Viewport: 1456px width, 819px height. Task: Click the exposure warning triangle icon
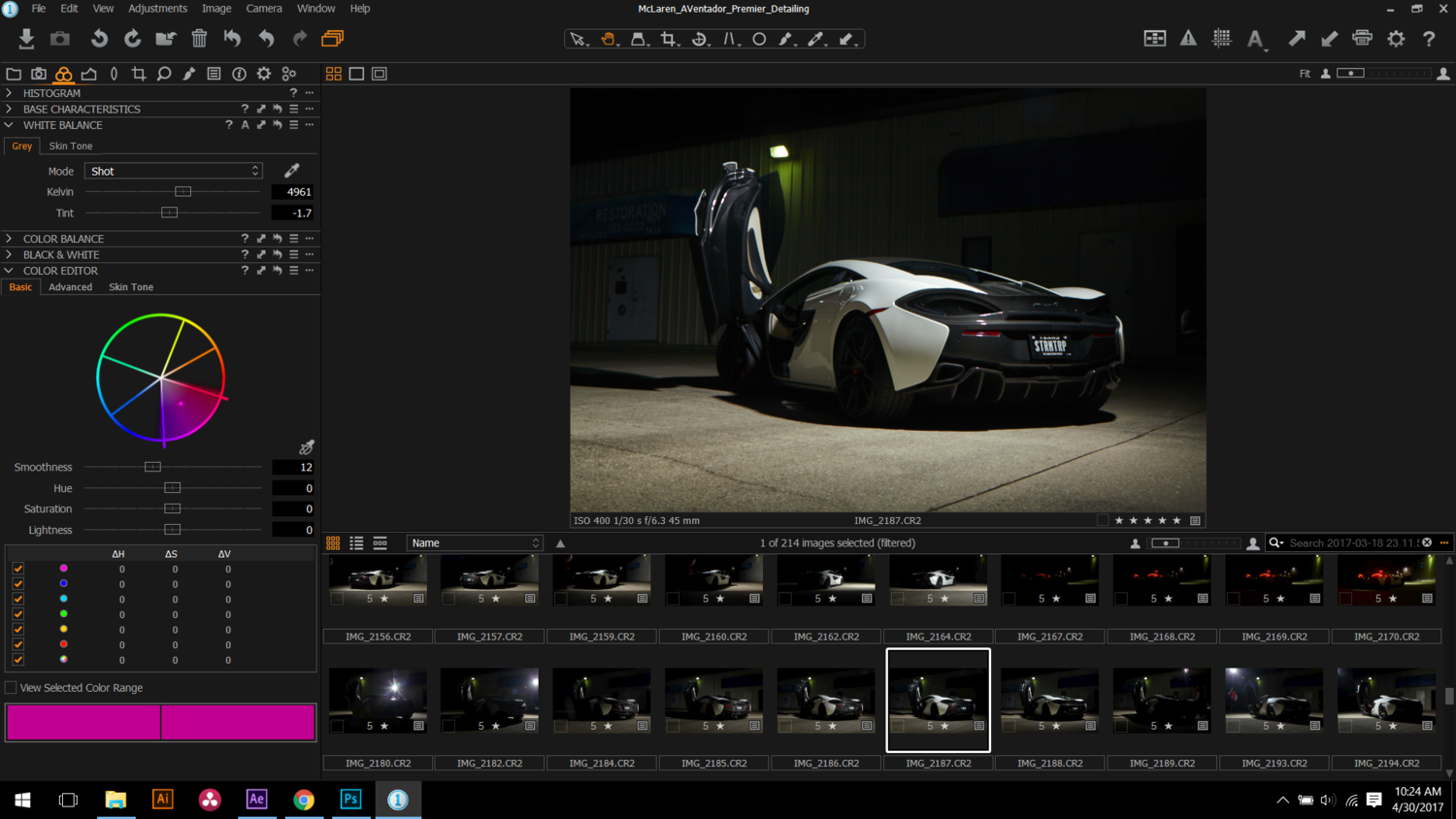coord(1188,39)
